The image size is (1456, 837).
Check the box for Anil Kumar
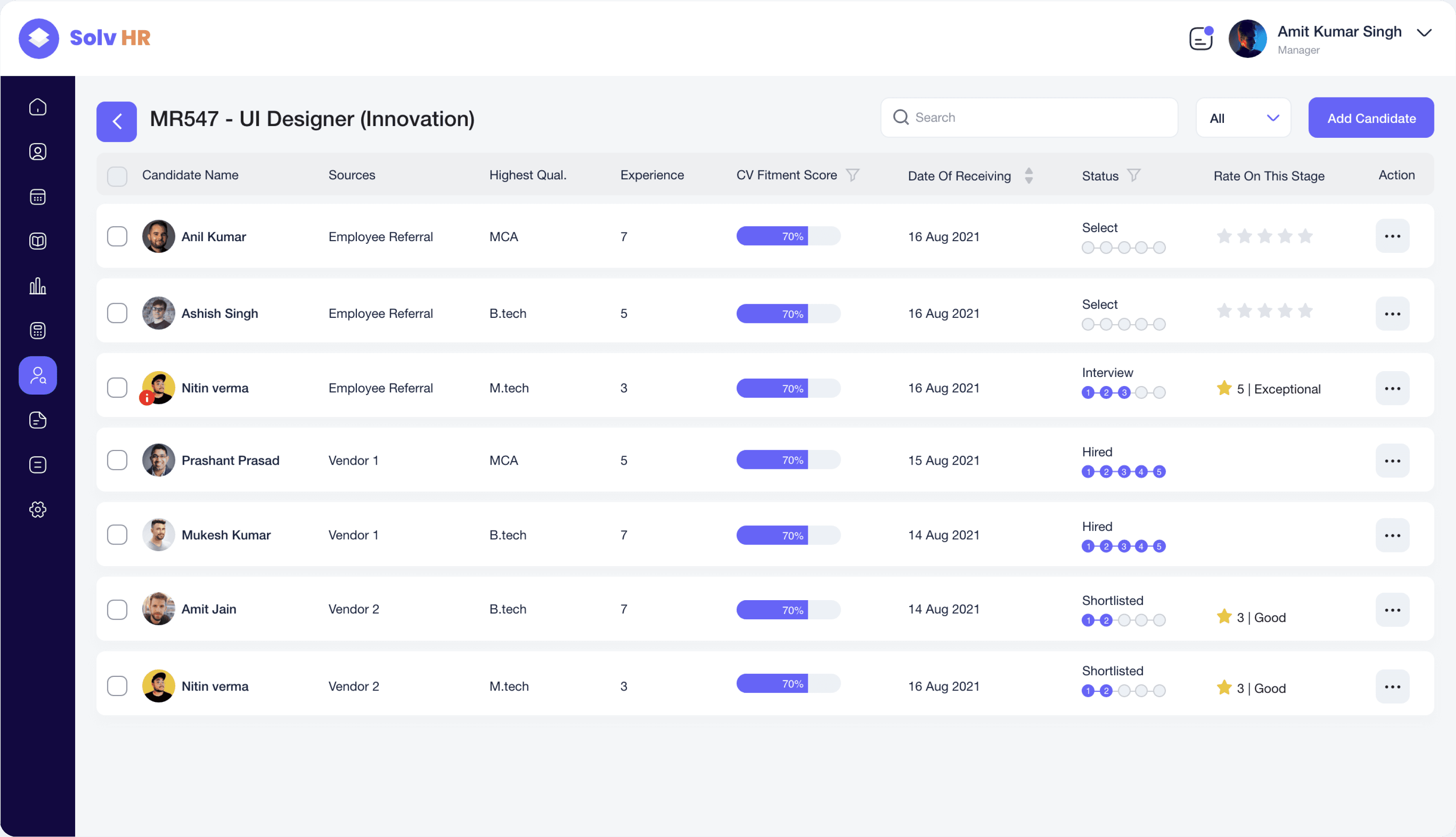tap(117, 236)
